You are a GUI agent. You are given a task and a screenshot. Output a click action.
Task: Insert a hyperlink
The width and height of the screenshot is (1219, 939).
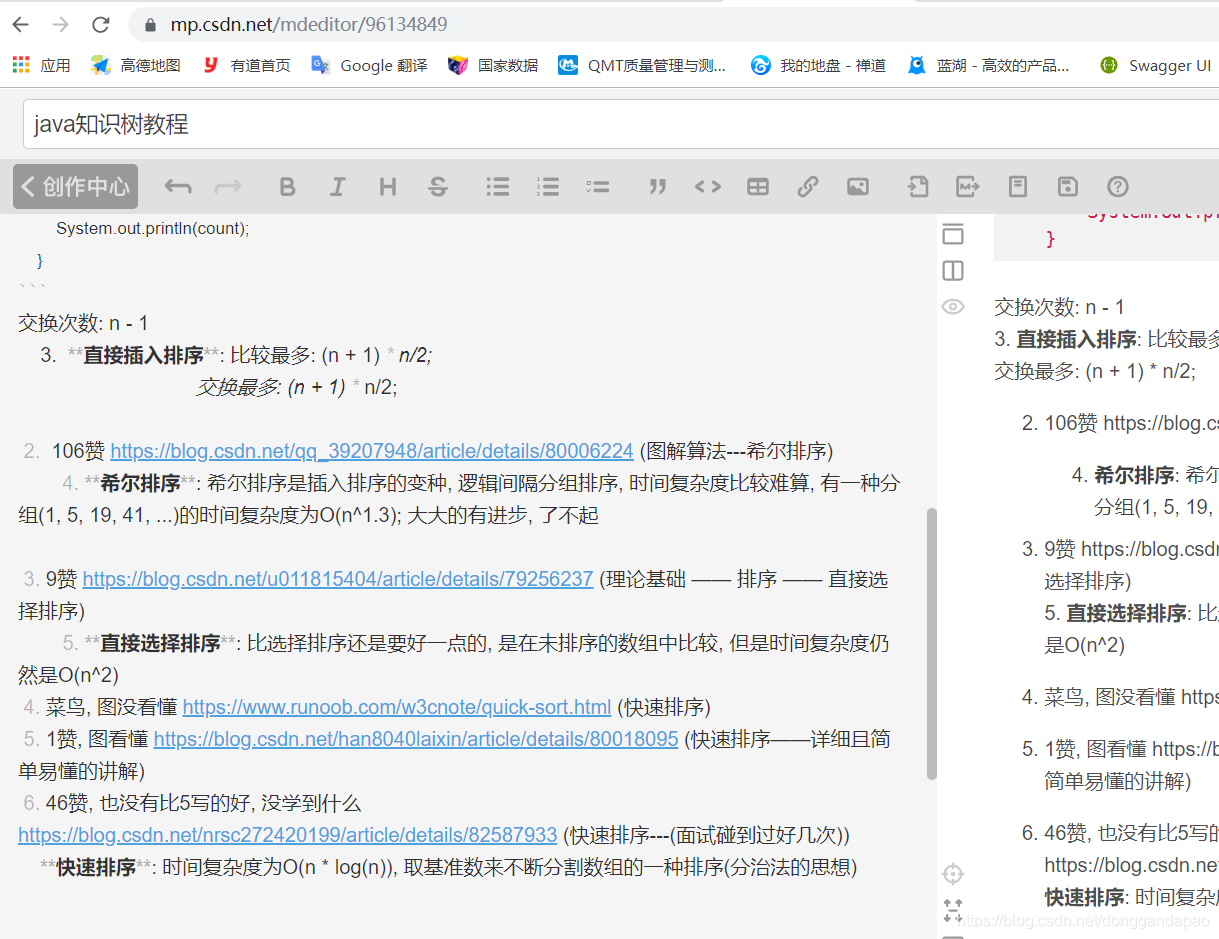tap(808, 186)
